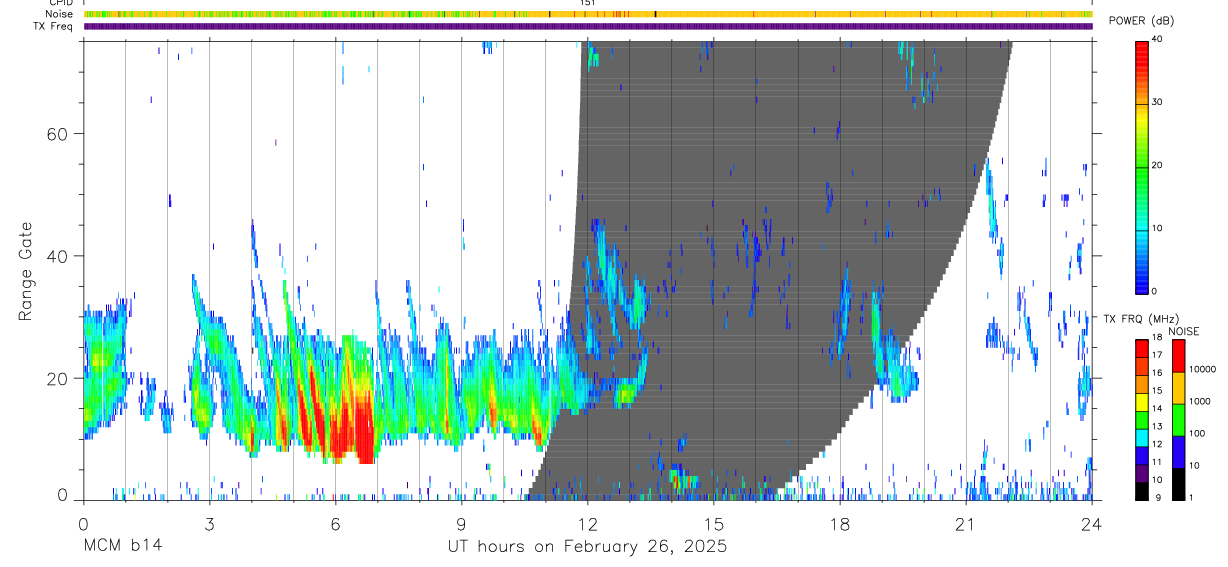Click the UT hours on February 26, 2025 title

[587, 547]
